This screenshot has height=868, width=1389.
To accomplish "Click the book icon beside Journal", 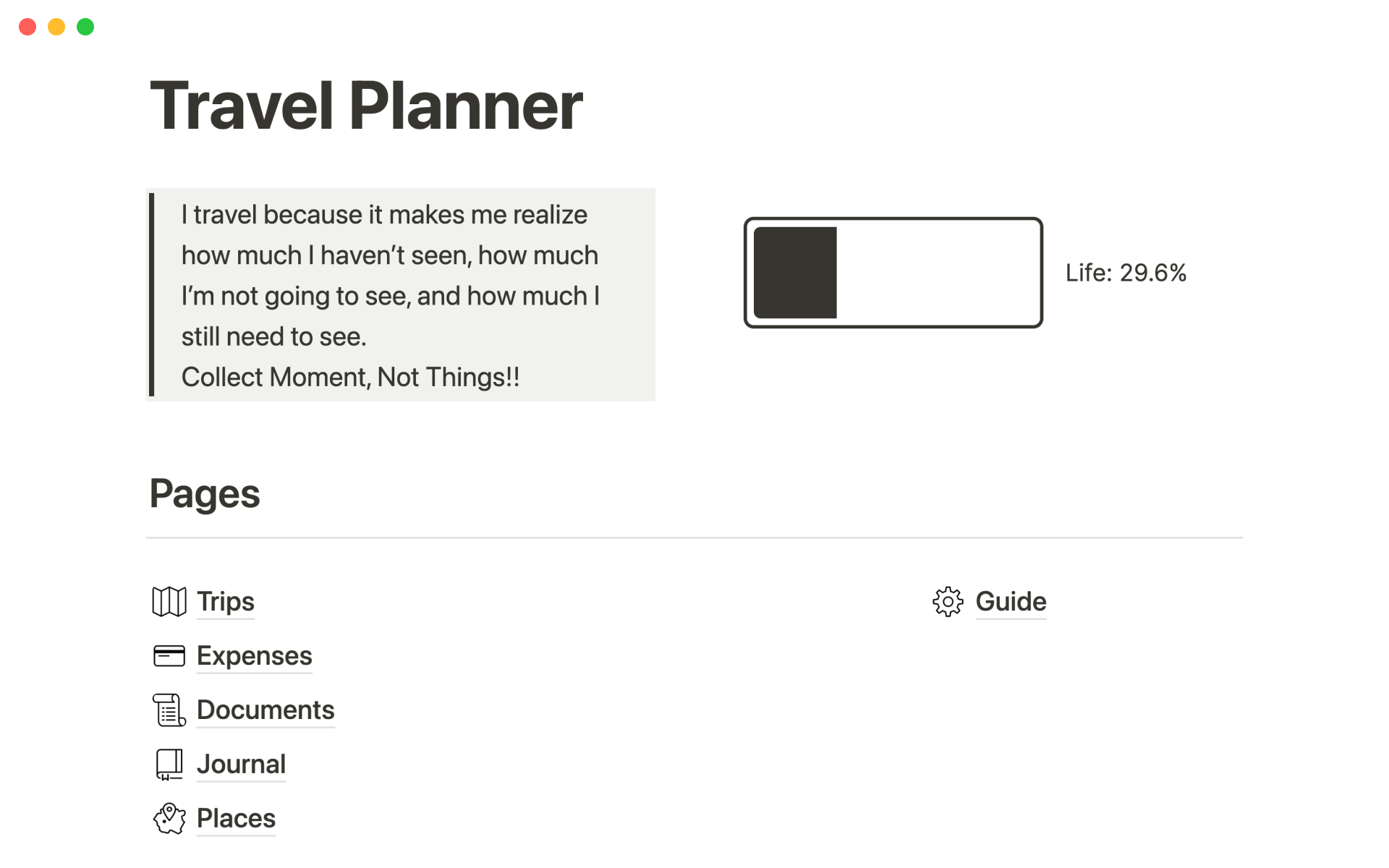I will tap(169, 765).
